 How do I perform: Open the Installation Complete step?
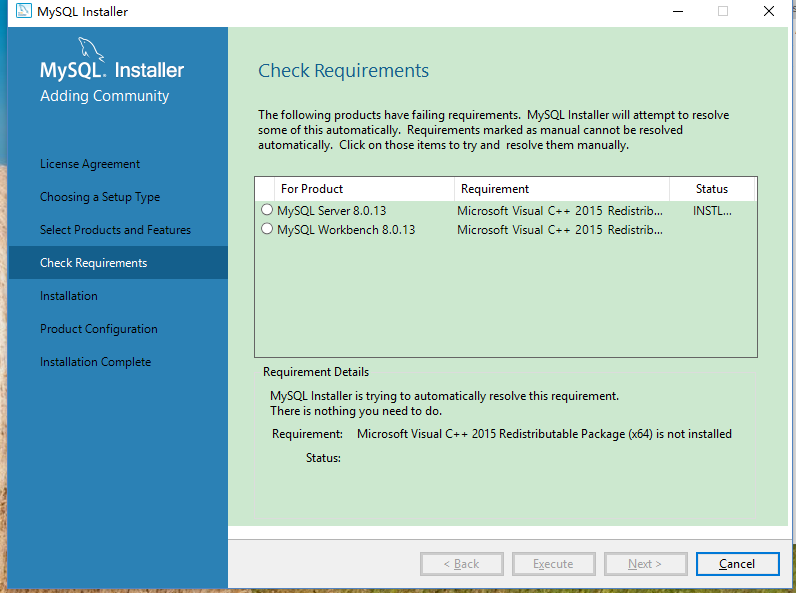click(x=95, y=362)
